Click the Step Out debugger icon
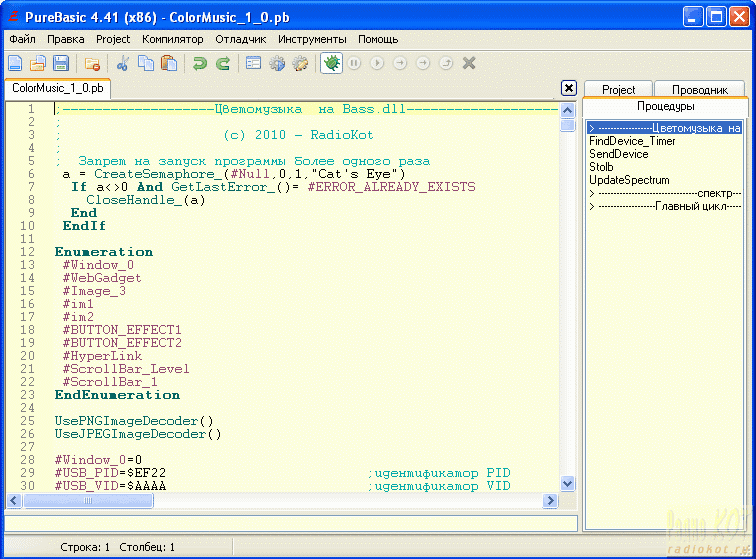The width and height of the screenshot is (756, 559). (x=446, y=63)
